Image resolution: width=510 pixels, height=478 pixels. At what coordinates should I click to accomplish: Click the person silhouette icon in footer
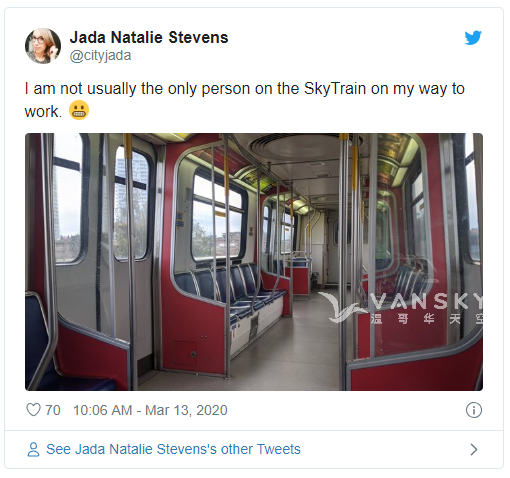[33, 449]
